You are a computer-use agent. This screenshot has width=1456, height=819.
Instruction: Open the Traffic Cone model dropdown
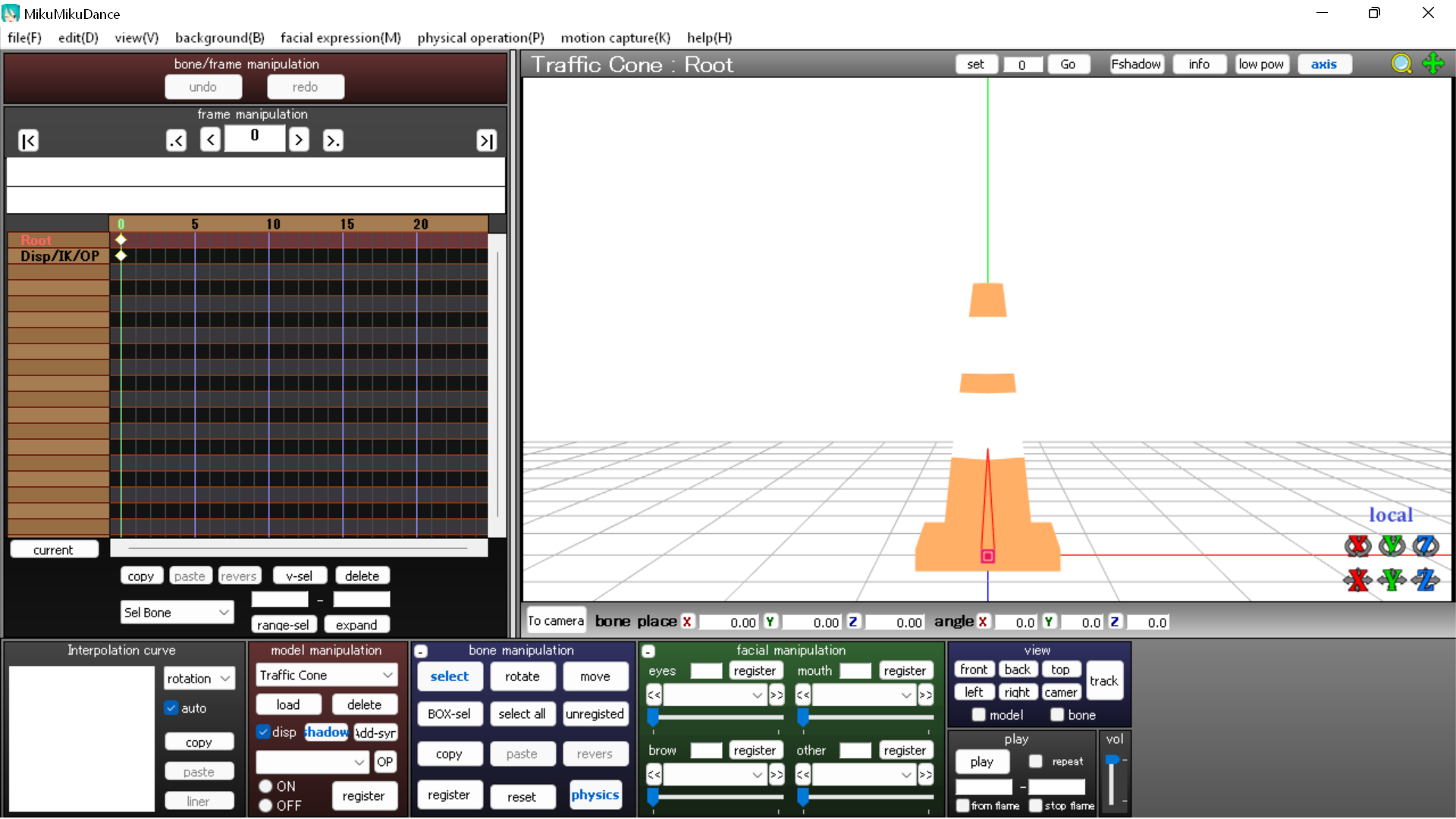click(326, 675)
